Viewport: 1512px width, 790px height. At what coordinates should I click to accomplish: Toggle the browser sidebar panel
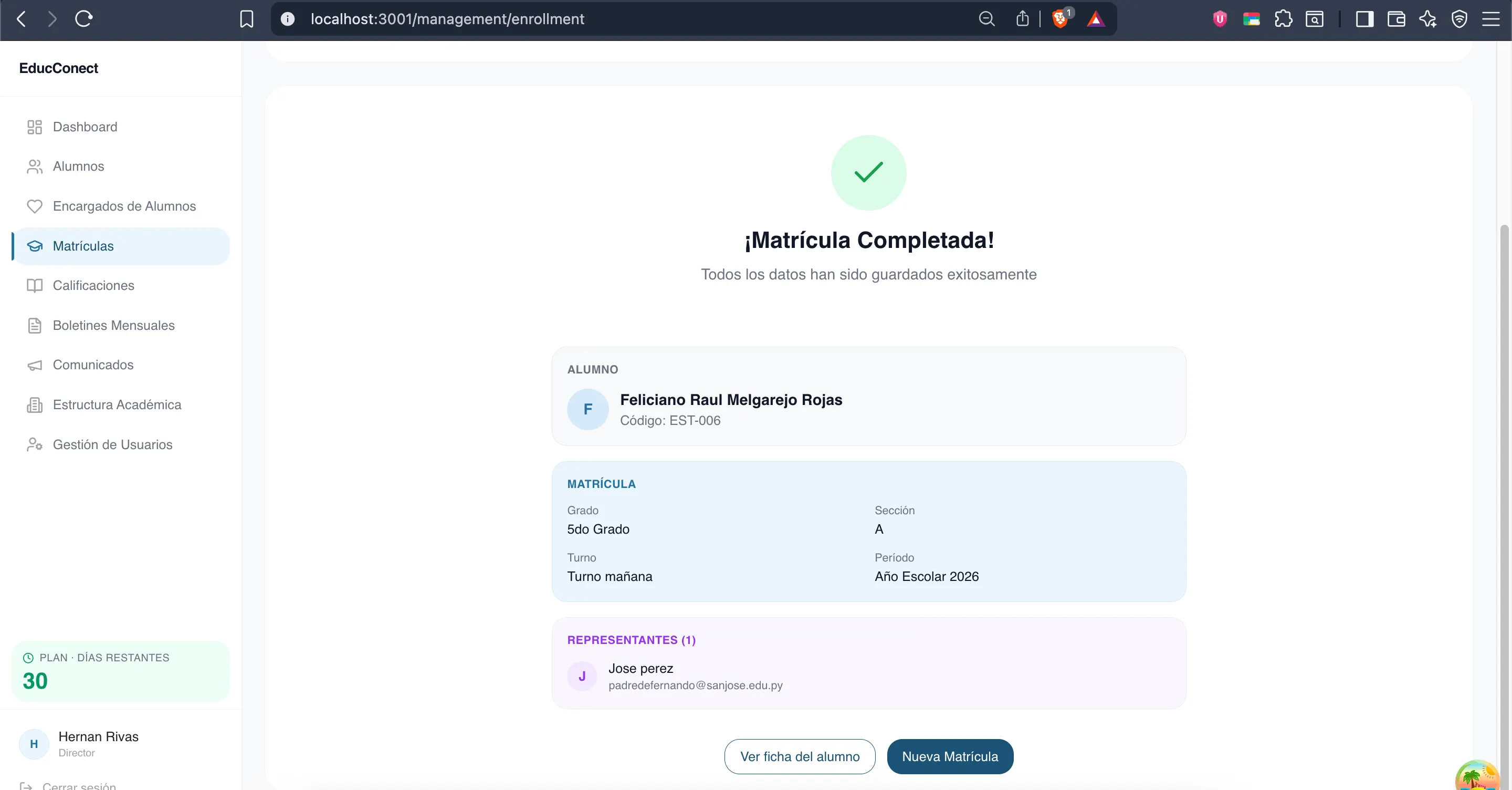point(1364,19)
